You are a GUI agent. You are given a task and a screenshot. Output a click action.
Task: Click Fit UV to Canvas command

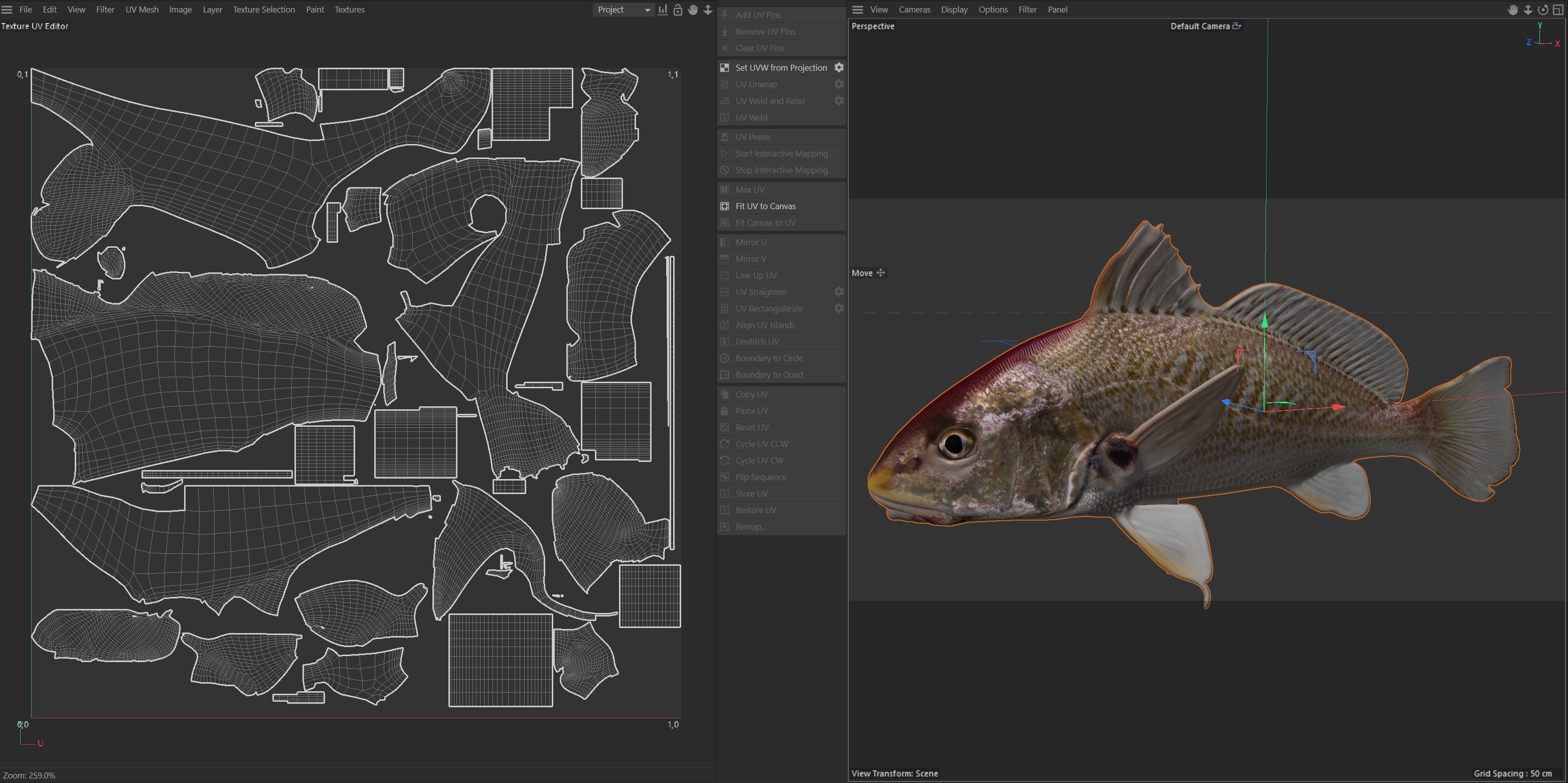(x=765, y=206)
